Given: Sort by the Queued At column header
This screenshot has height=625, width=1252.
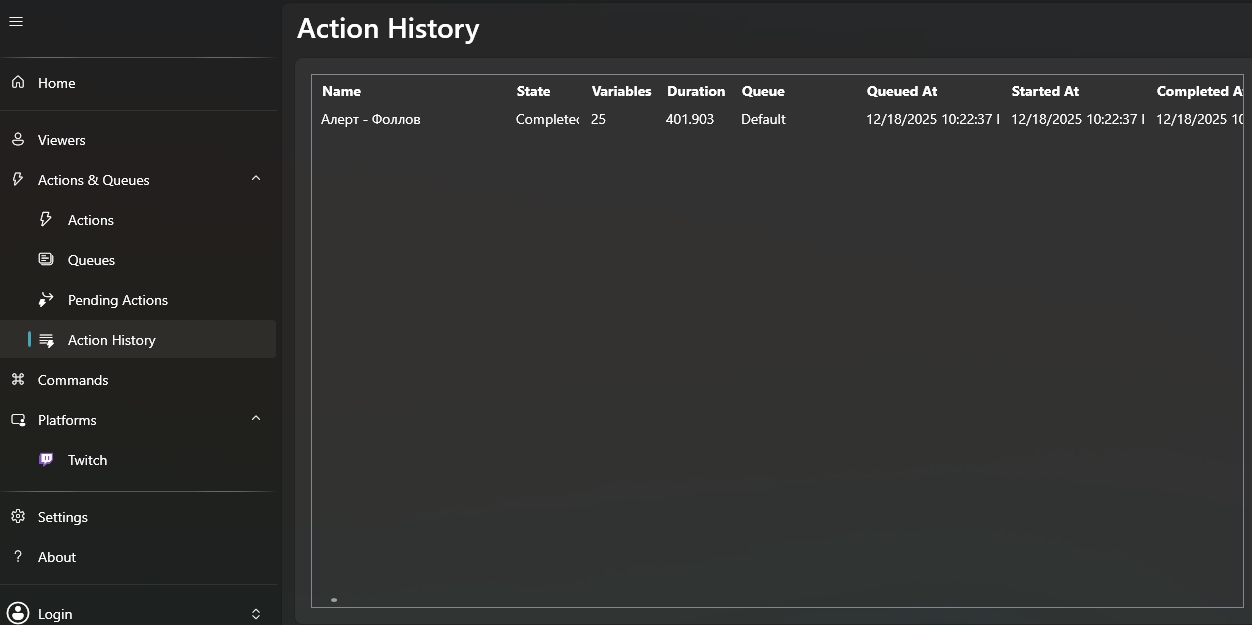Looking at the screenshot, I should tap(902, 91).
